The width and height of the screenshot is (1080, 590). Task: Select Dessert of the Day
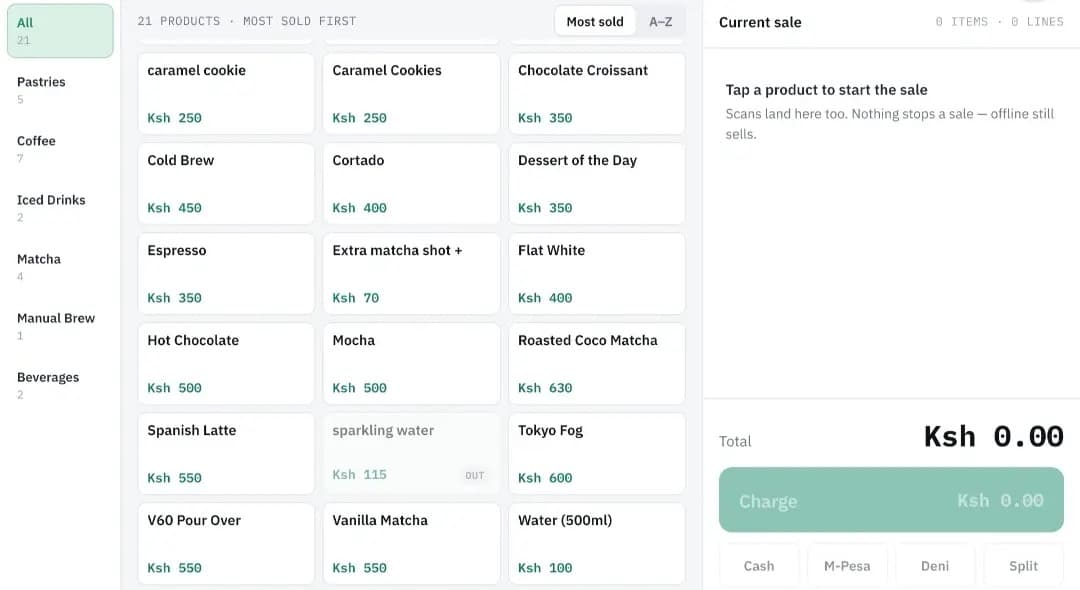point(596,184)
